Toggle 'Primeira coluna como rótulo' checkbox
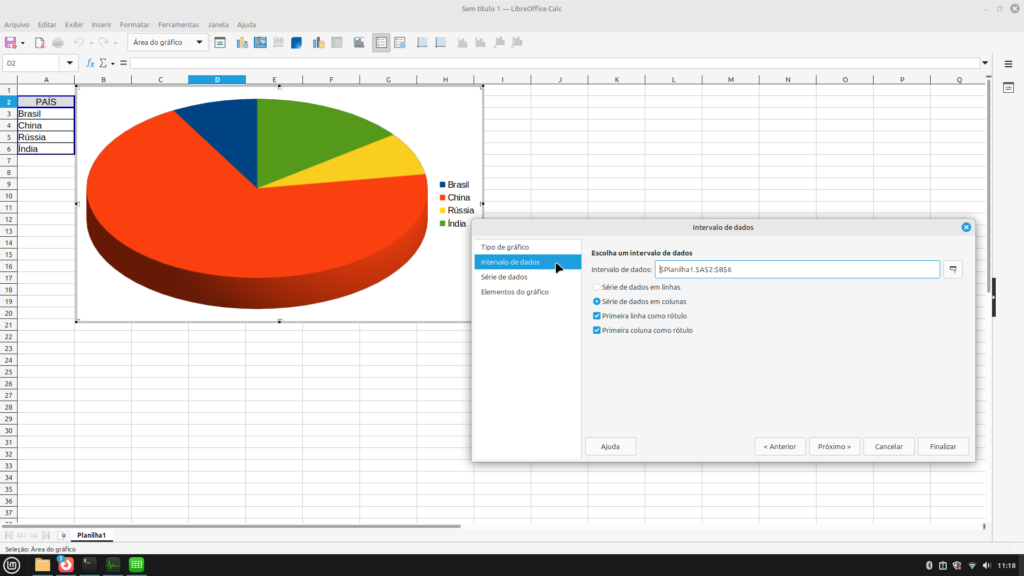Viewport: 1024px width, 576px height. coord(597,330)
